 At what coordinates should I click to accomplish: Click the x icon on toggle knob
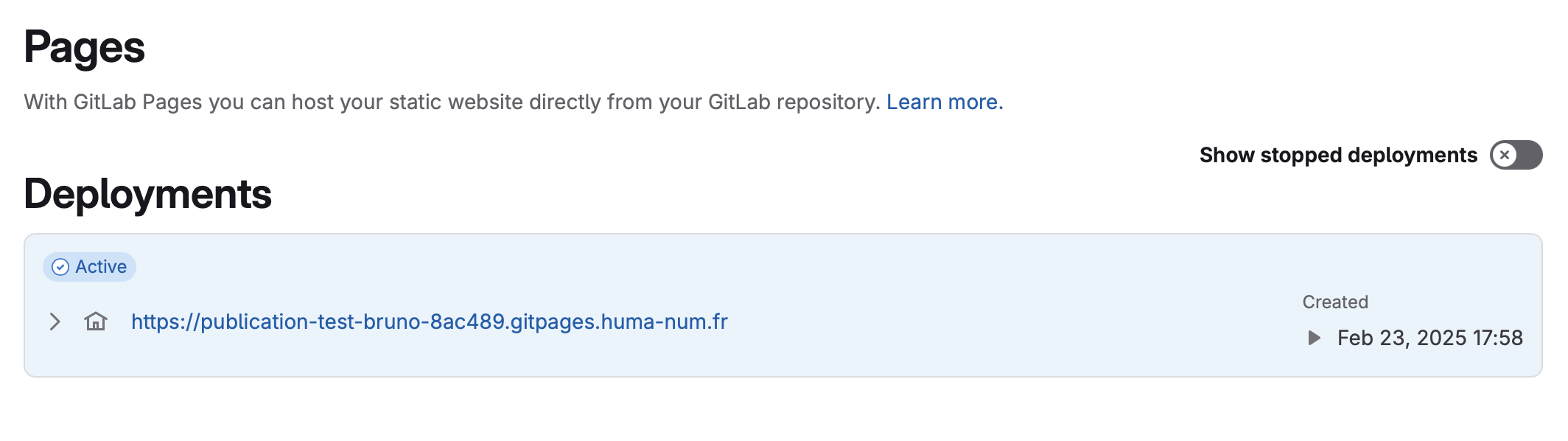1505,155
